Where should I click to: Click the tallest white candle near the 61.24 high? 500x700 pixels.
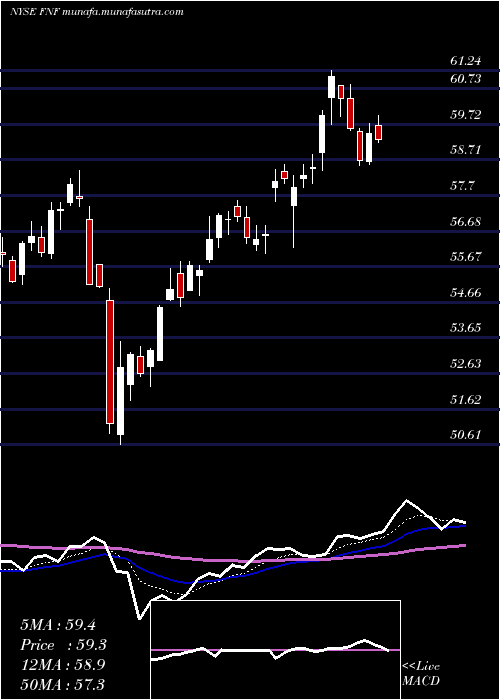tap(331, 87)
